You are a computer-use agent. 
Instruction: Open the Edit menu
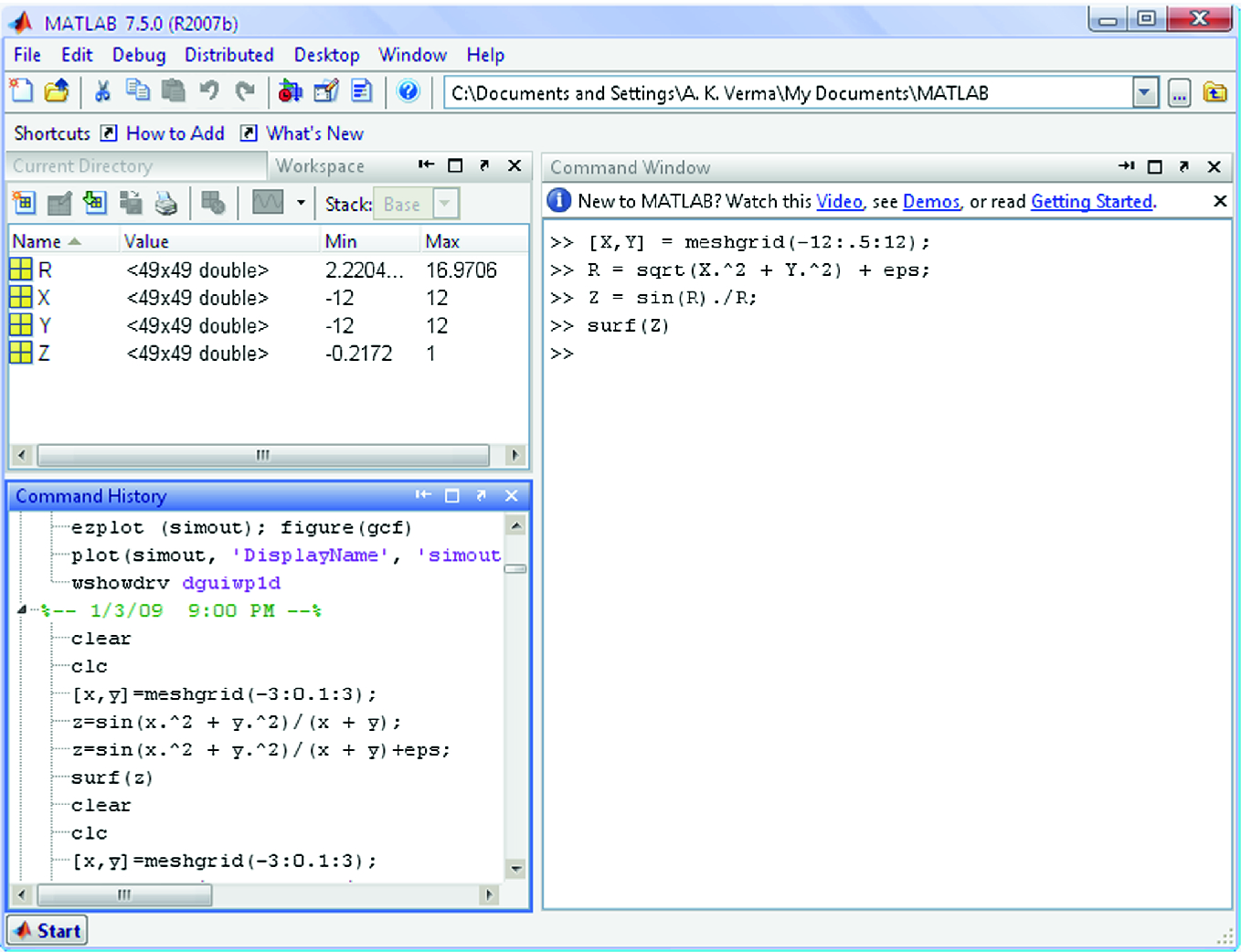click(x=77, y=55)
